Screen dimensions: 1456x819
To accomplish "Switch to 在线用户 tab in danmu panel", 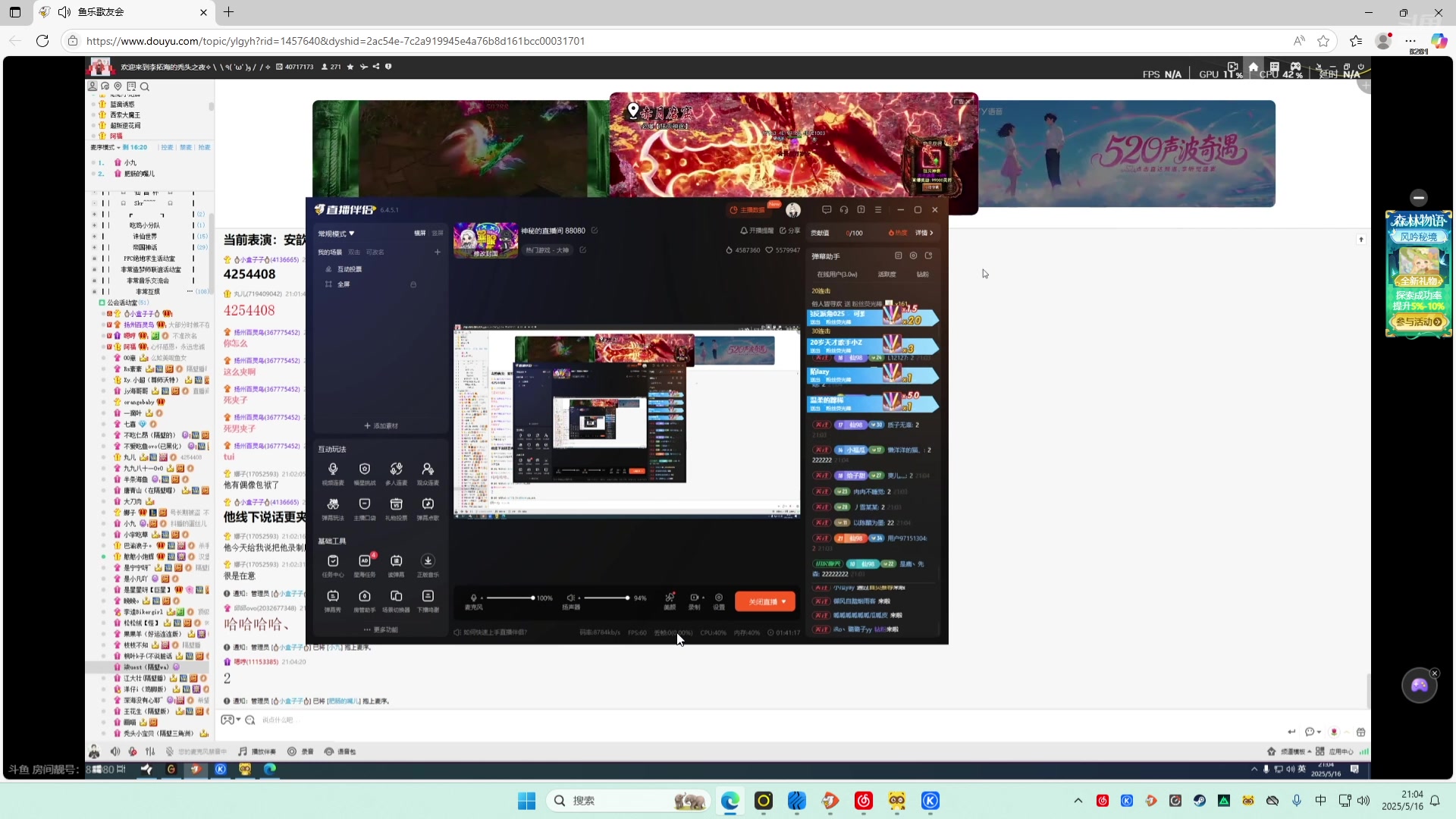I will click(x=836, y=275).
